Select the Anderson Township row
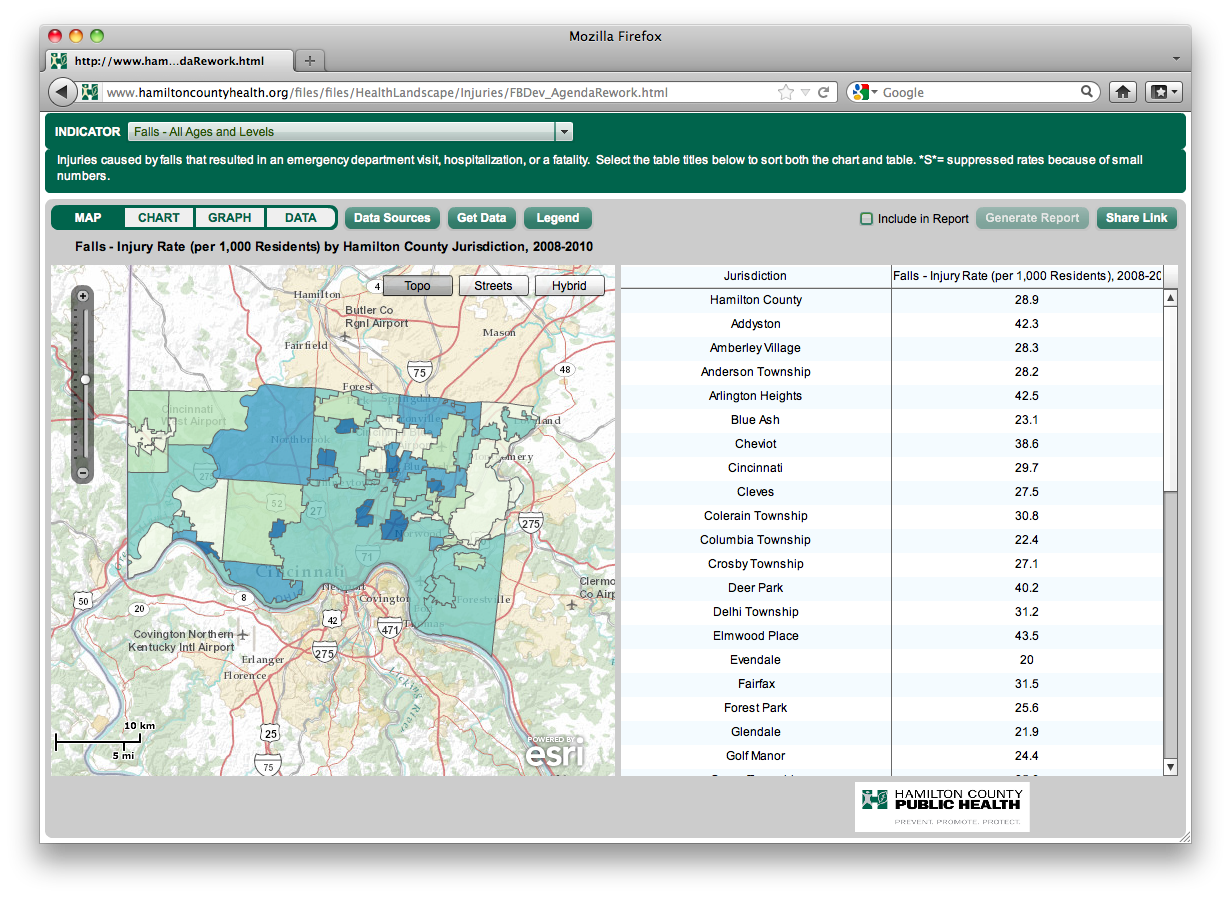1231x898 pixels. pos(892,372)
